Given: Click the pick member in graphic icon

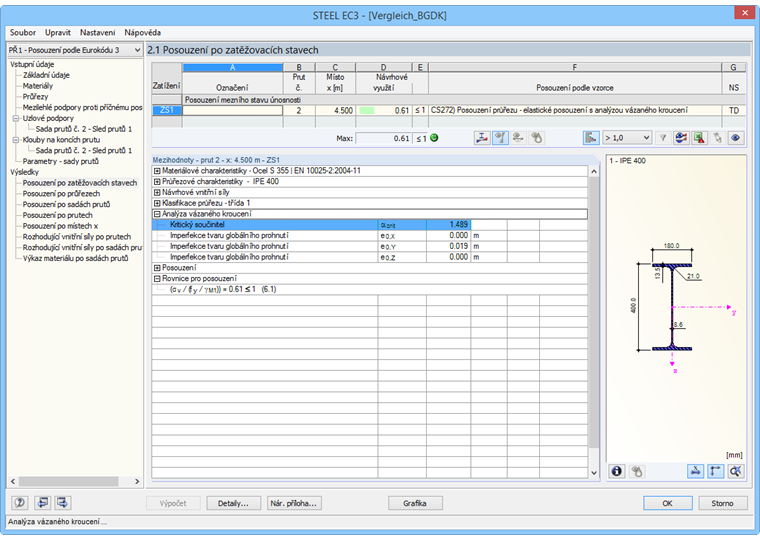Looking at the screenshot, I should 717,138.
